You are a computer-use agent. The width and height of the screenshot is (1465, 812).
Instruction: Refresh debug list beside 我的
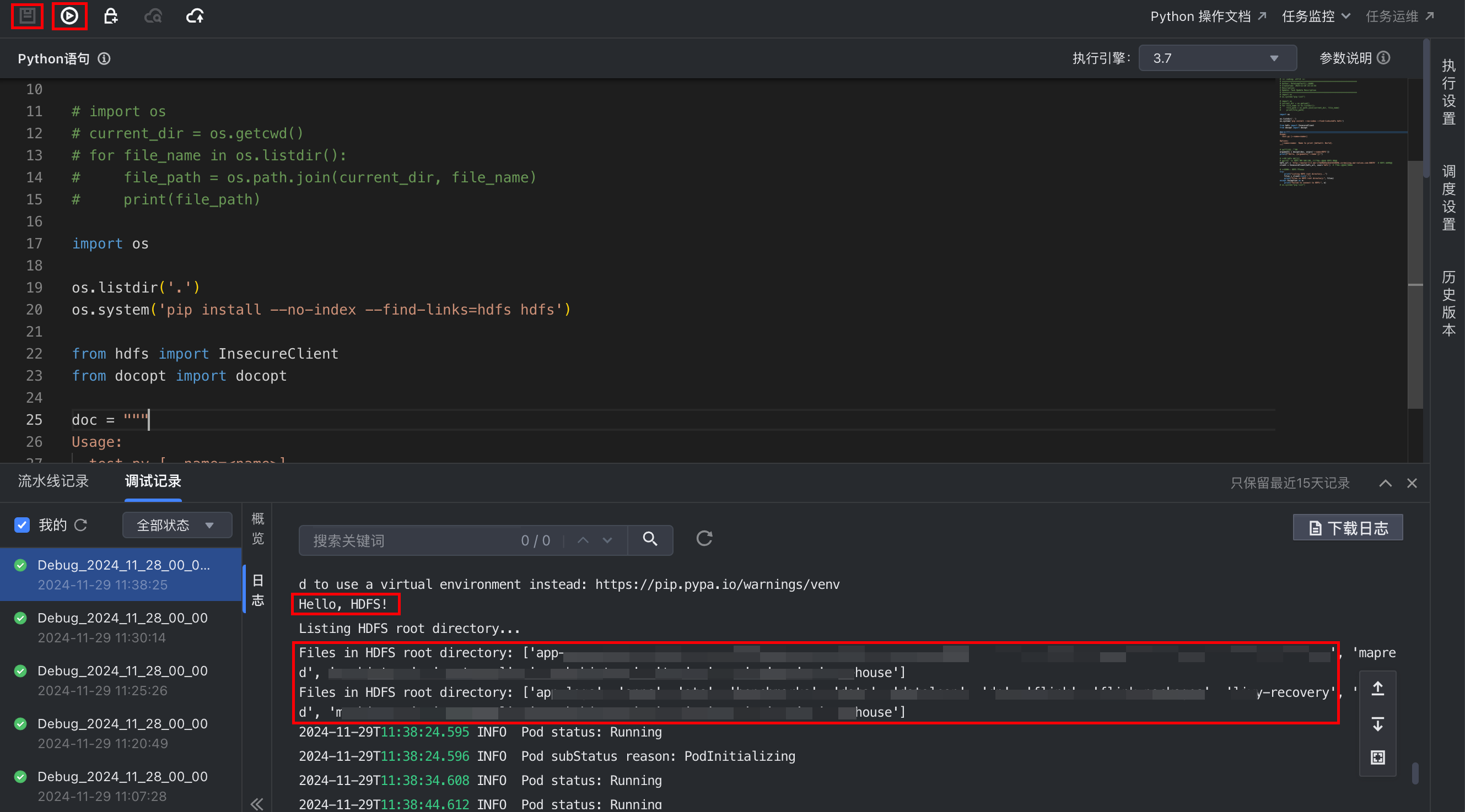(81, 524)
